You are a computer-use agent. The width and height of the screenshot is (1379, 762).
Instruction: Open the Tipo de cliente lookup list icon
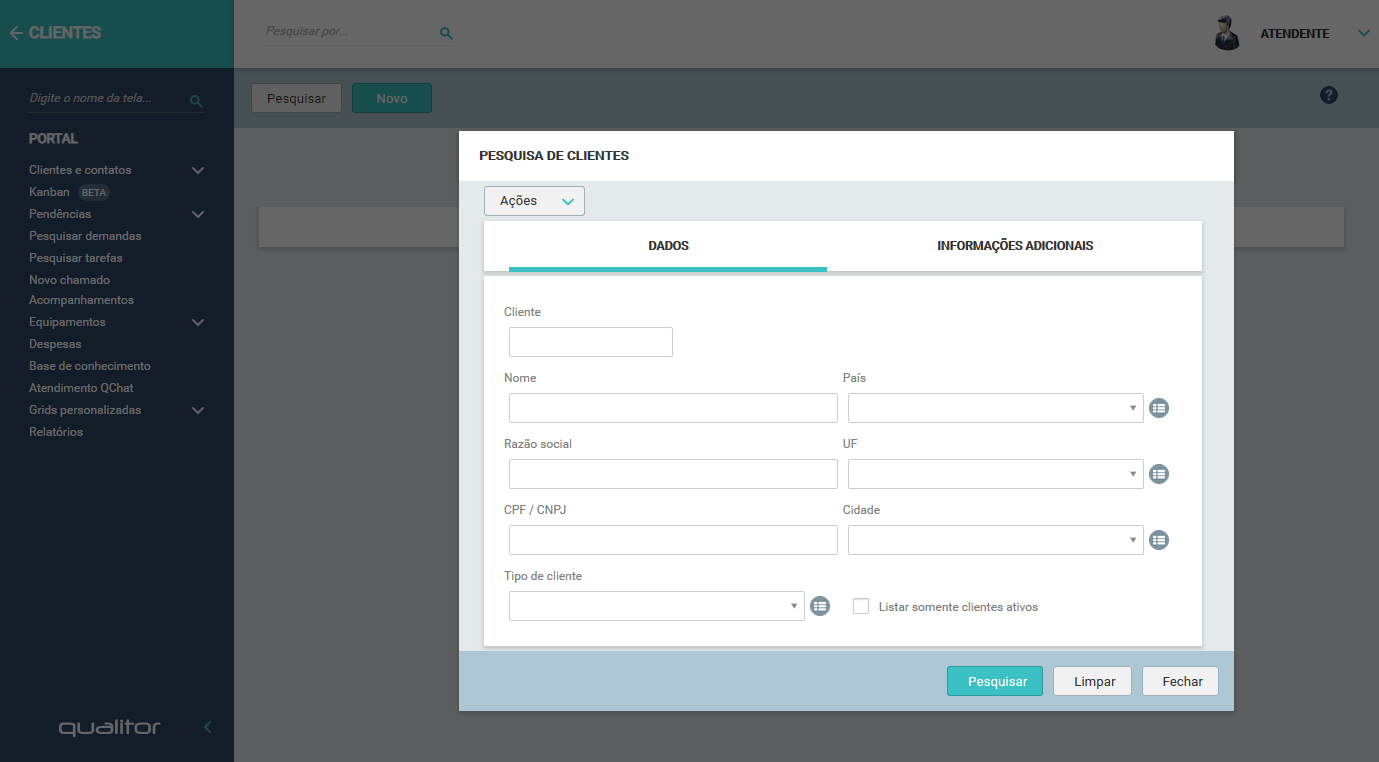point(820,606)
